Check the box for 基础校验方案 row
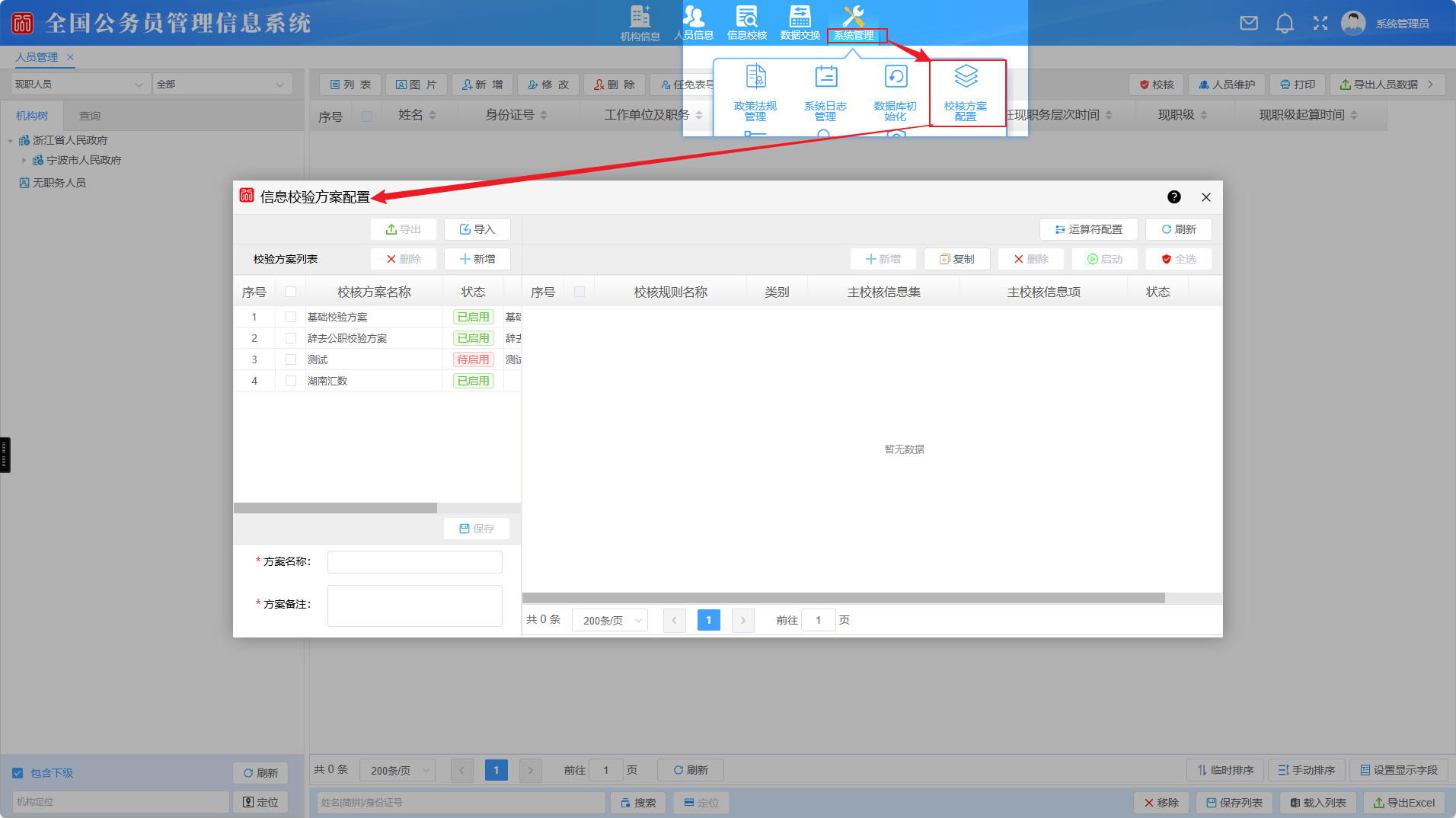 pyautogui.click(x=291, y=317)
